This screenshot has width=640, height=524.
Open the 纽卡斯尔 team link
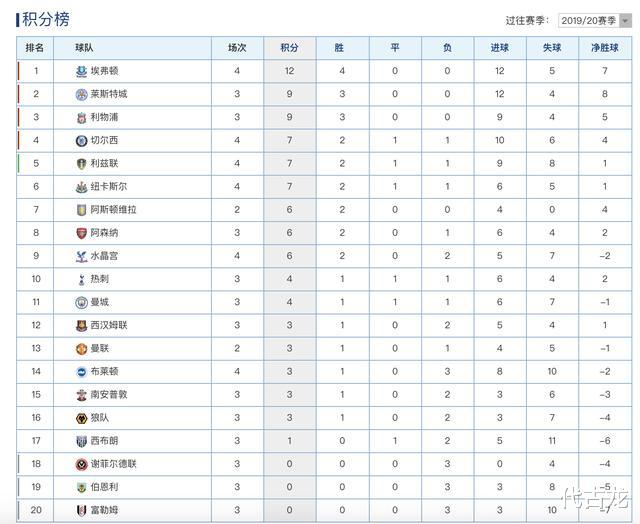(109, 187)
